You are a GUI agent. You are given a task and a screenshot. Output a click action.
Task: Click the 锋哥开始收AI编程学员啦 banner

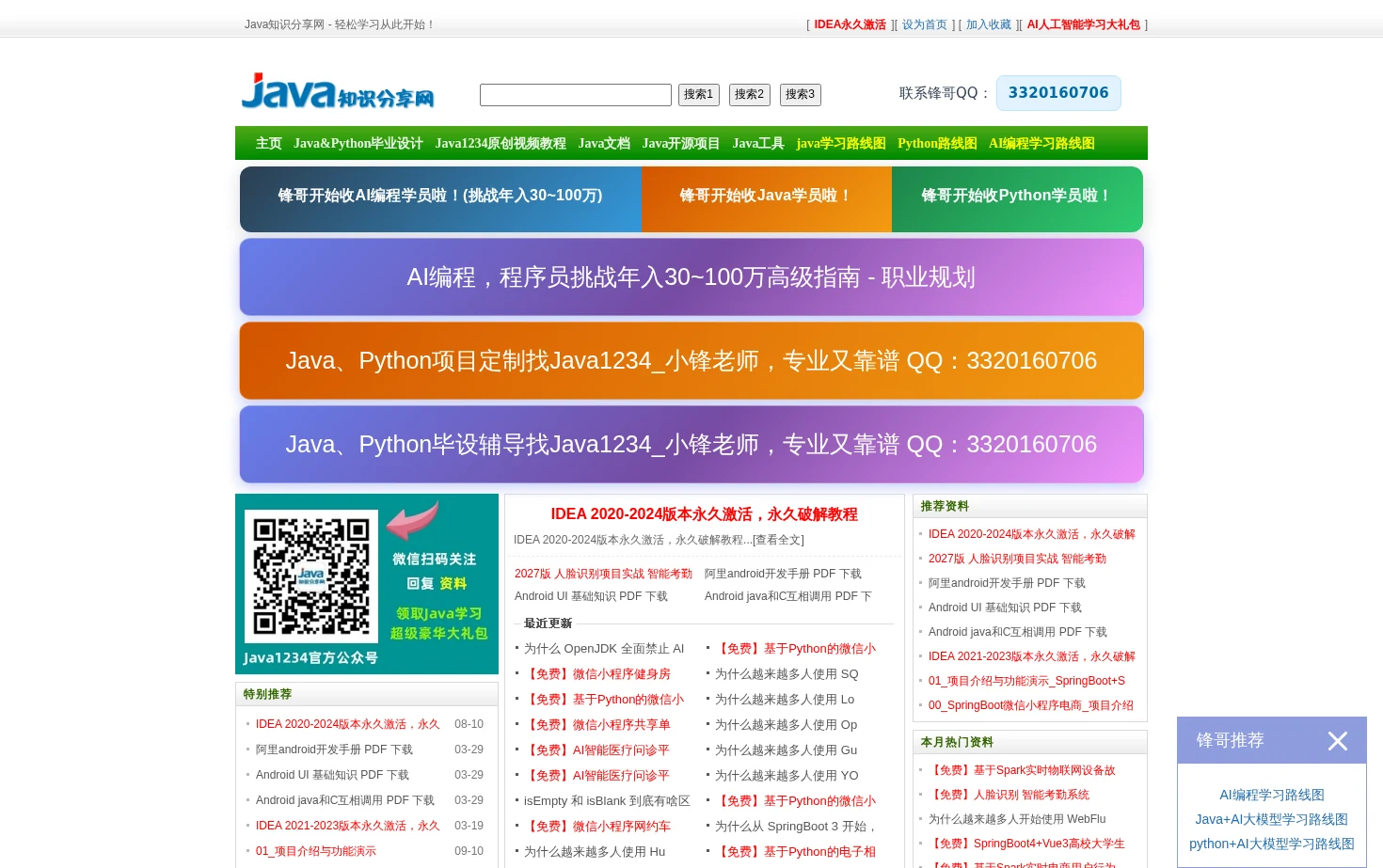click(440, 199)
